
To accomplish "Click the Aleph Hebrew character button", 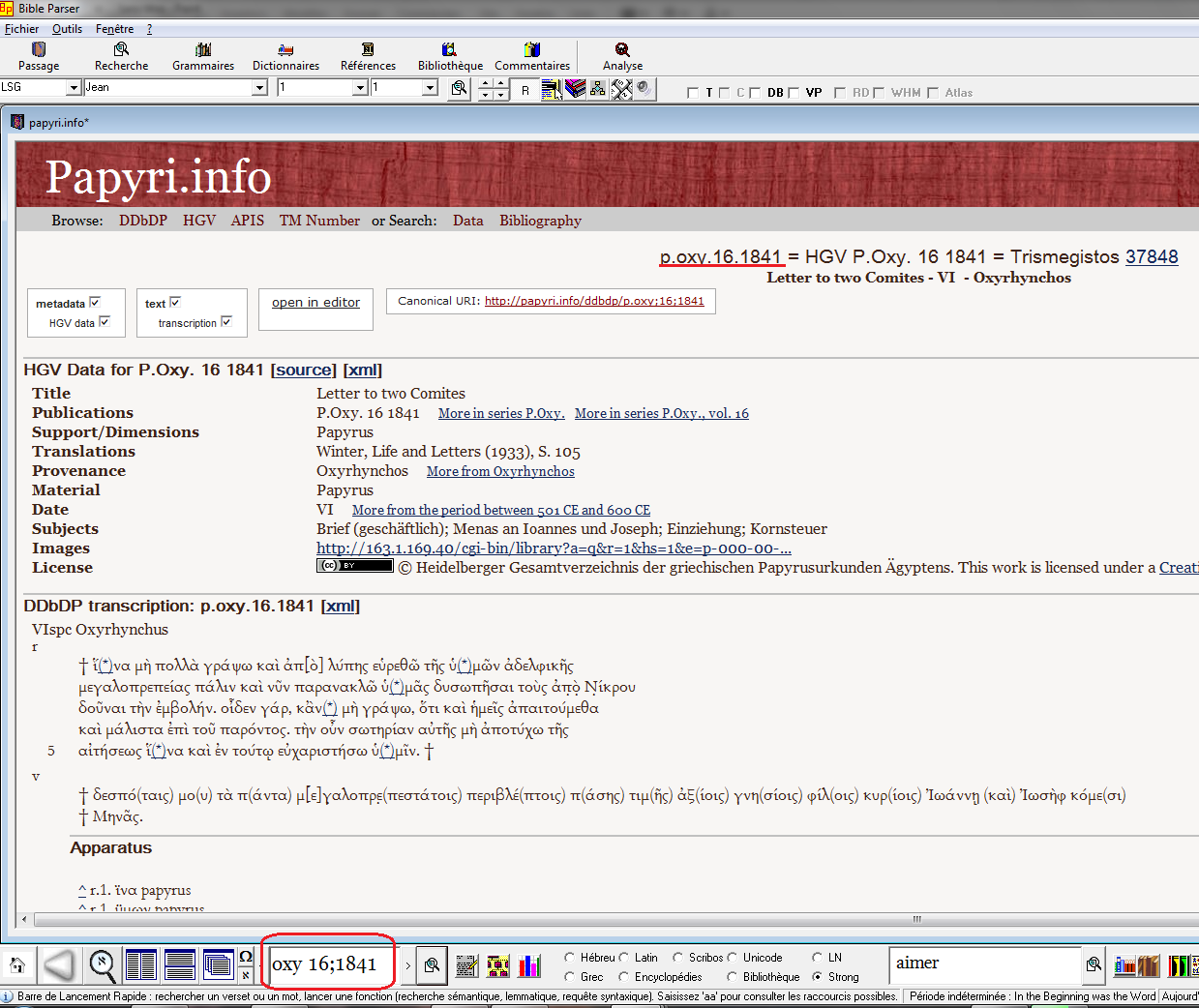I will point(246,974).
